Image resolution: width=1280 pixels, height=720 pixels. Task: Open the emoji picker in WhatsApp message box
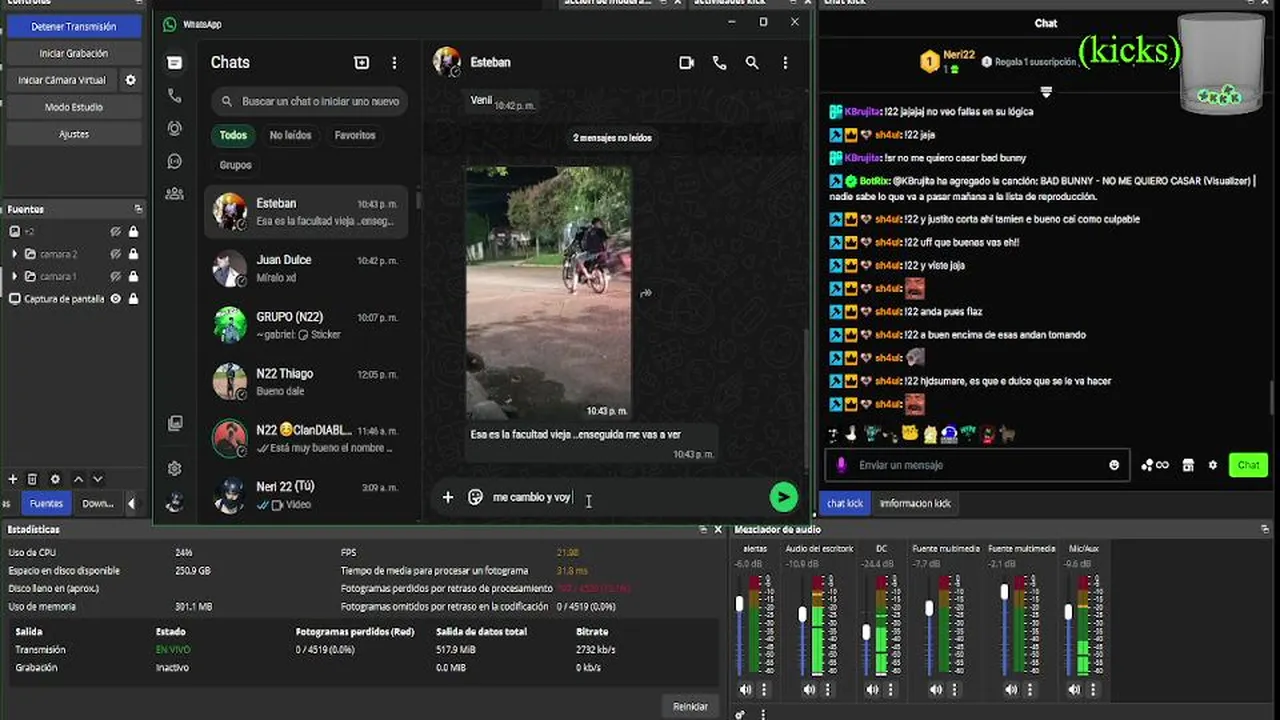click(475, 497)
